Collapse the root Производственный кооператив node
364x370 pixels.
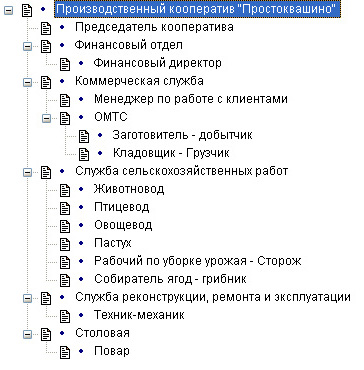point(8,11)
